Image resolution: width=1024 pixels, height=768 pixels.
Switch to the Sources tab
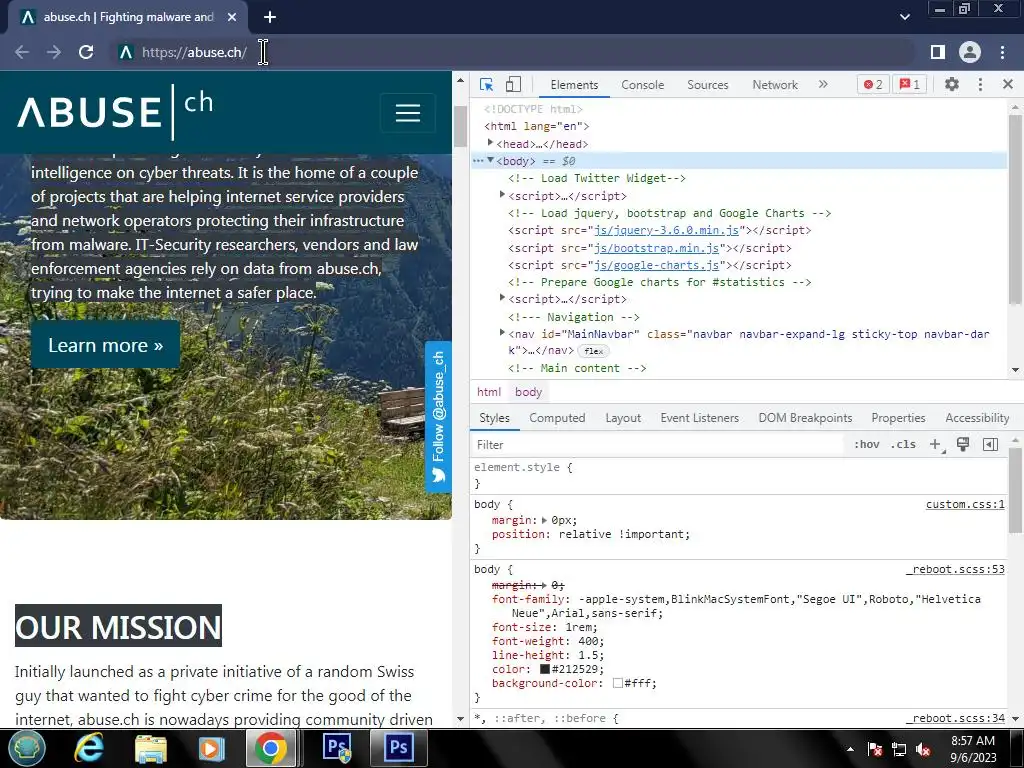(707, 85)
